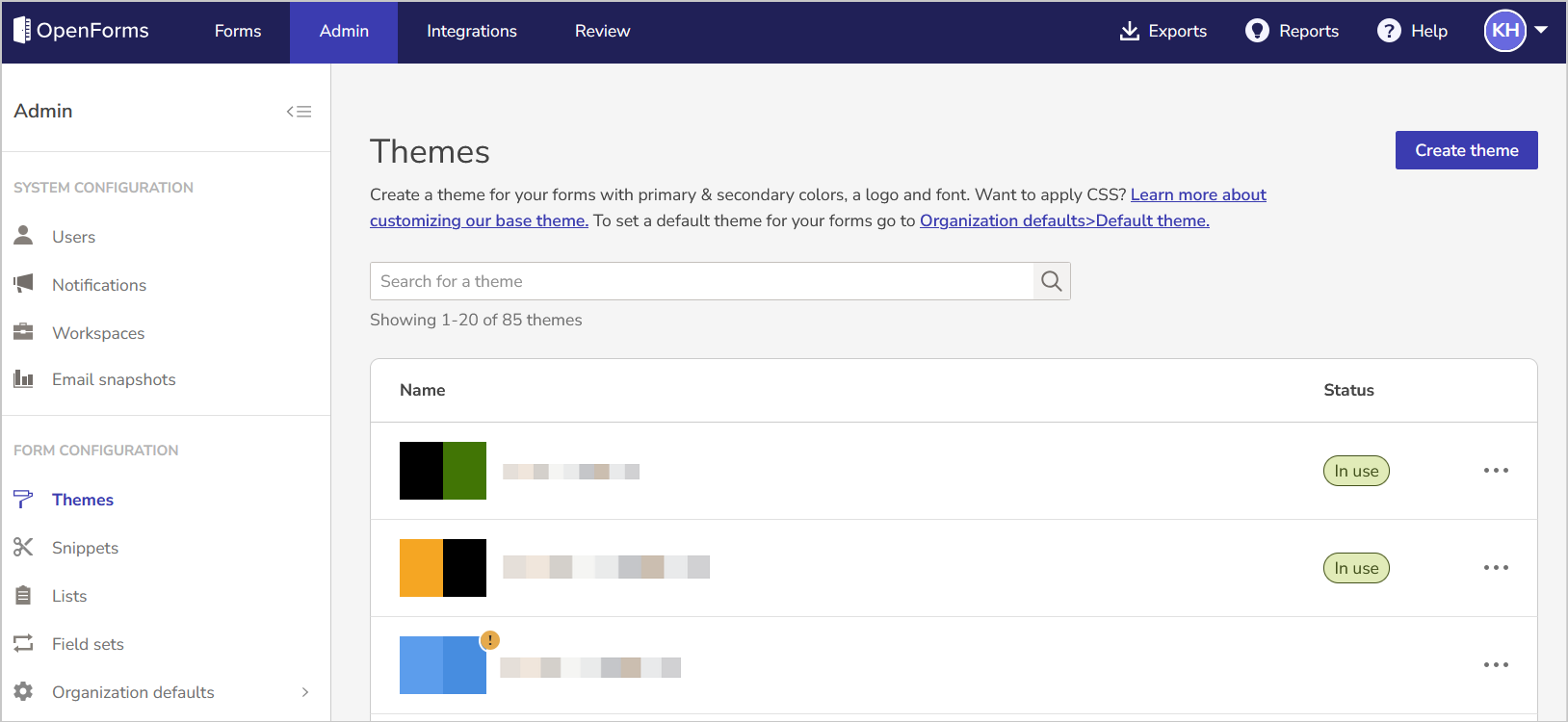Open Users via its person icon
Viewport: 1568px width, 722px height.
24,235
